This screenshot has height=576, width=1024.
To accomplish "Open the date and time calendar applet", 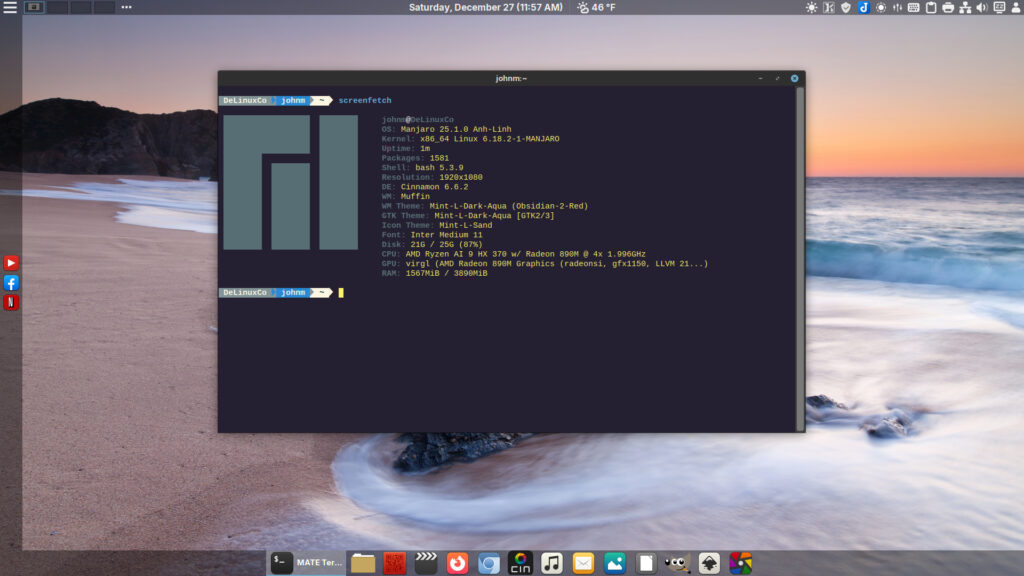I will point(486,8).
